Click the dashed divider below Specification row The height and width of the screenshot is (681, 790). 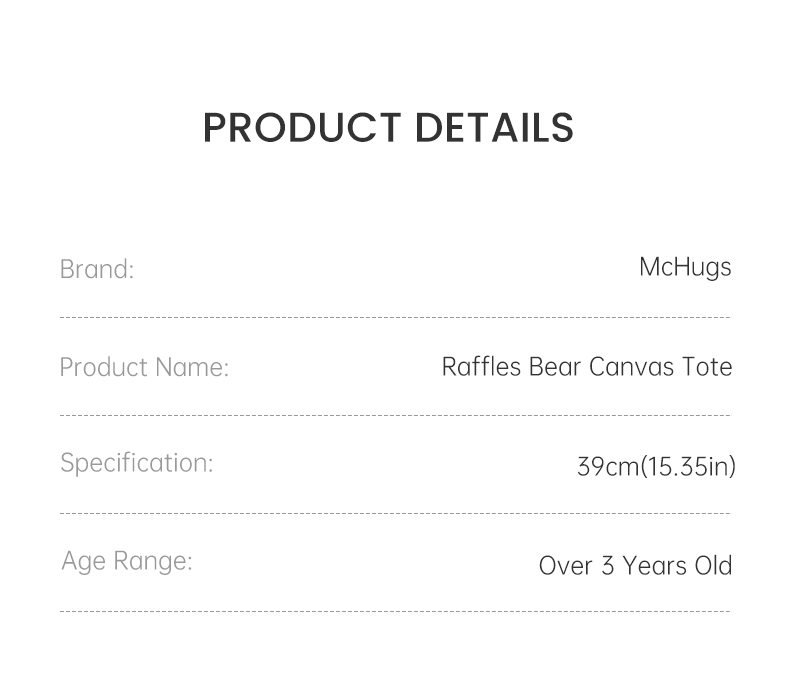[395, 514]
